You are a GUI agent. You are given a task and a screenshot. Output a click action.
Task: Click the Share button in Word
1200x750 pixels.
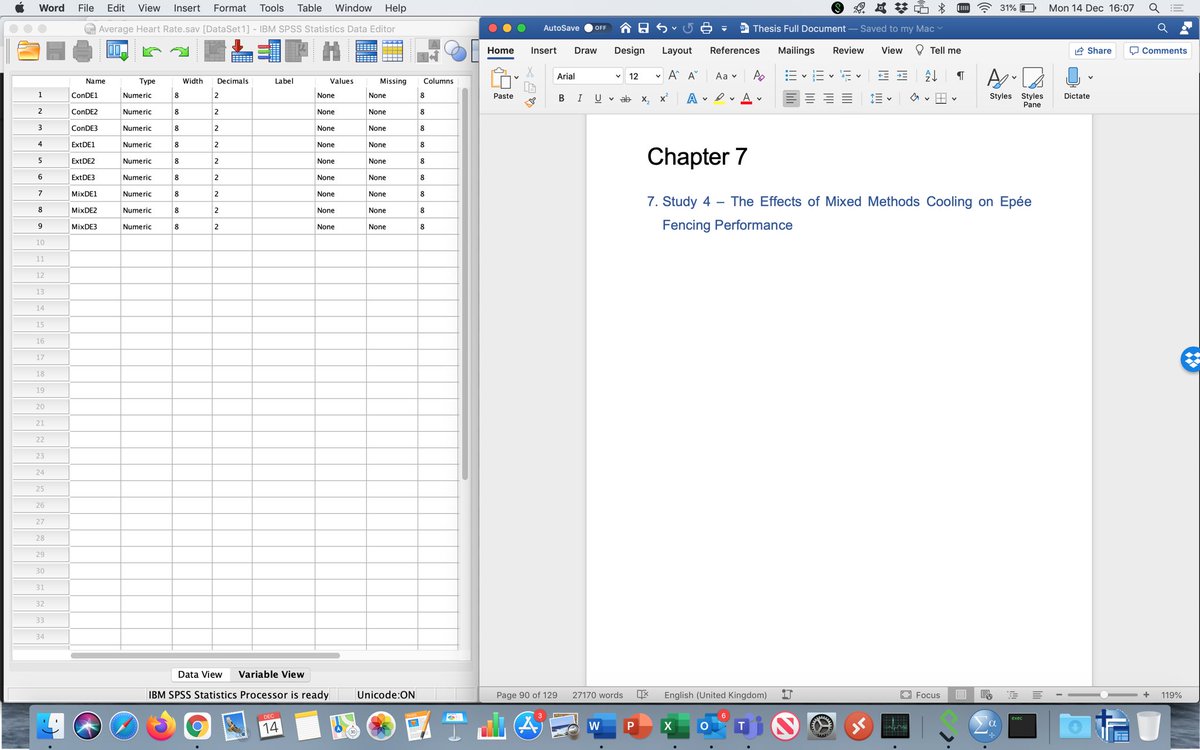(x=1092, y=50)
